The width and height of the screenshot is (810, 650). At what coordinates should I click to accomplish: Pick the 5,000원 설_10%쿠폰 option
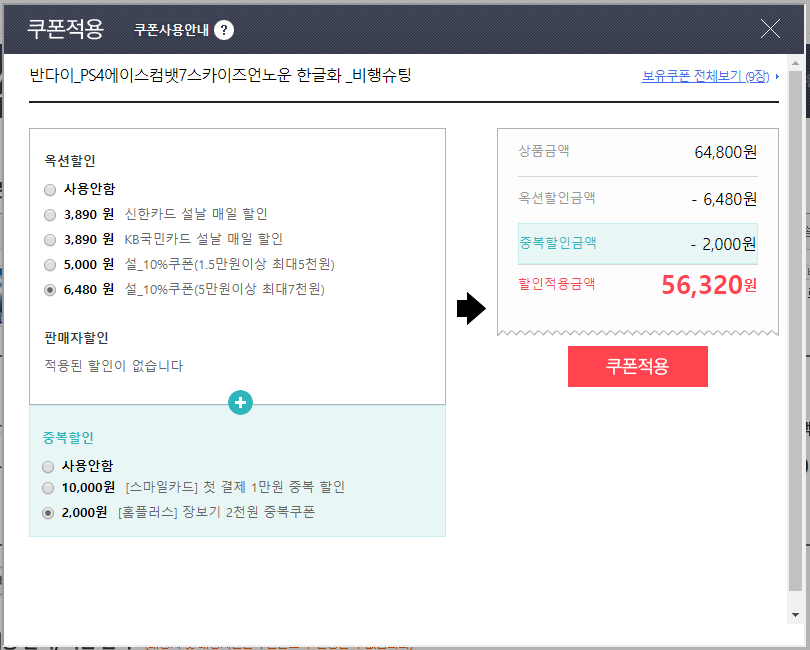pyautogui.click(x=50, y=265)
